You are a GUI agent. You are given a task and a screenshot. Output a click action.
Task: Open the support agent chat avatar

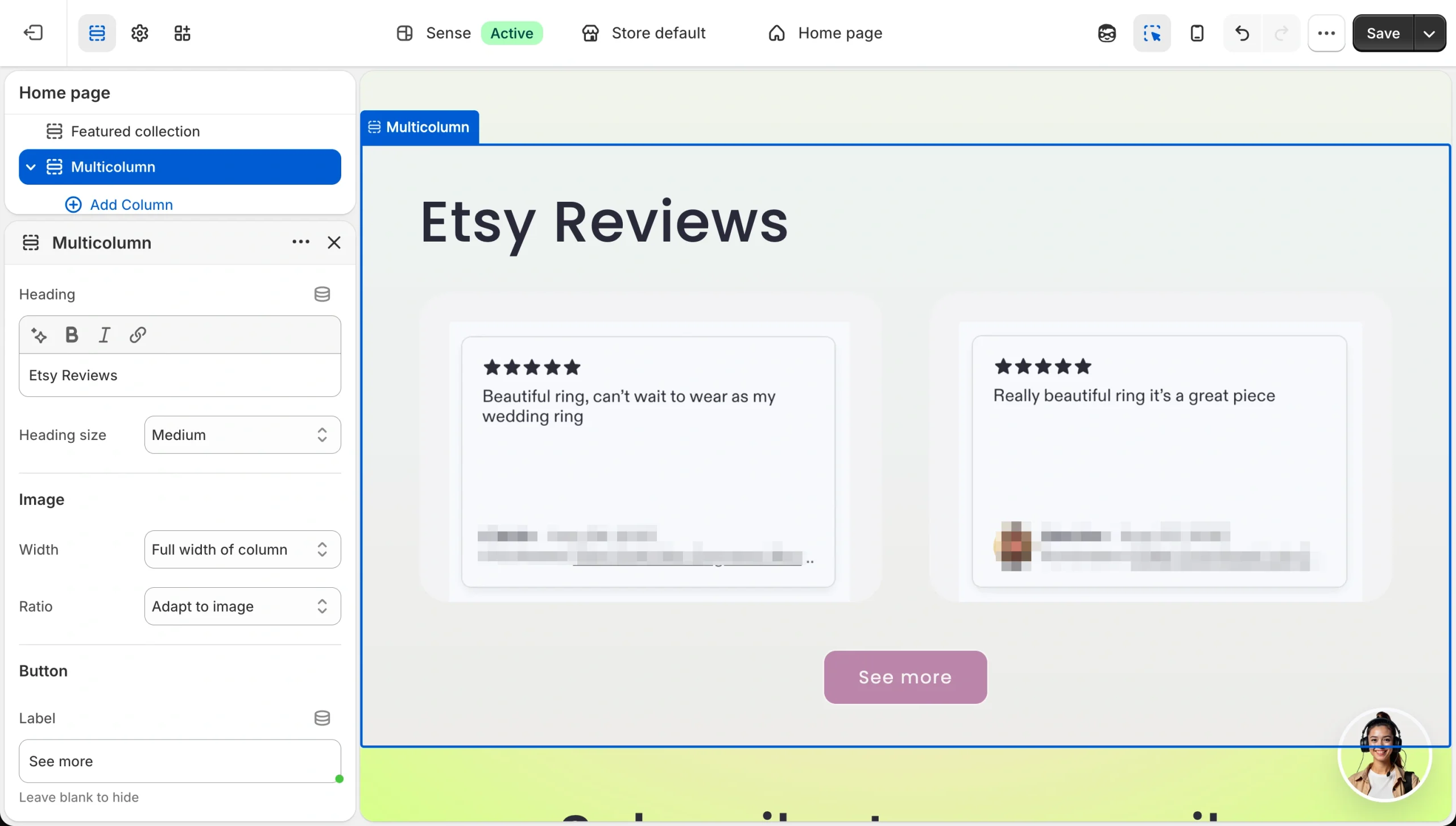pos(1384,755)
